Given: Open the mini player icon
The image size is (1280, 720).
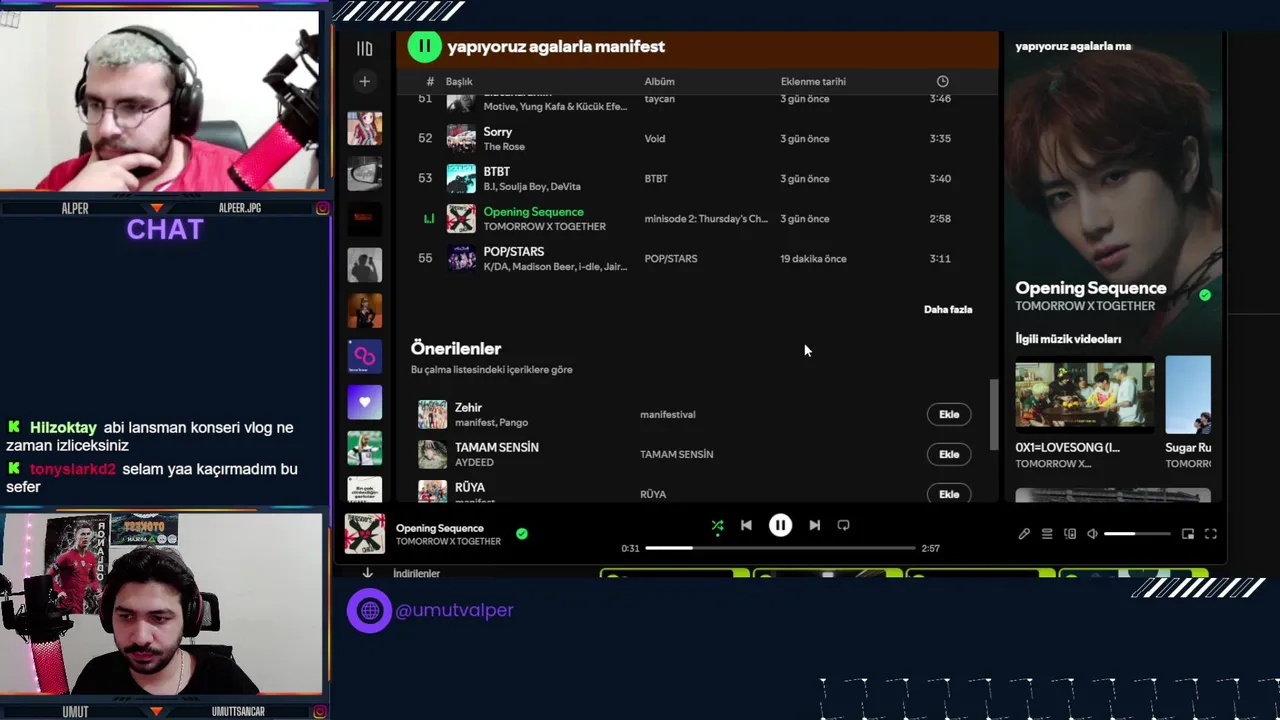Looking at the screenshot, I should point(1188,534).
